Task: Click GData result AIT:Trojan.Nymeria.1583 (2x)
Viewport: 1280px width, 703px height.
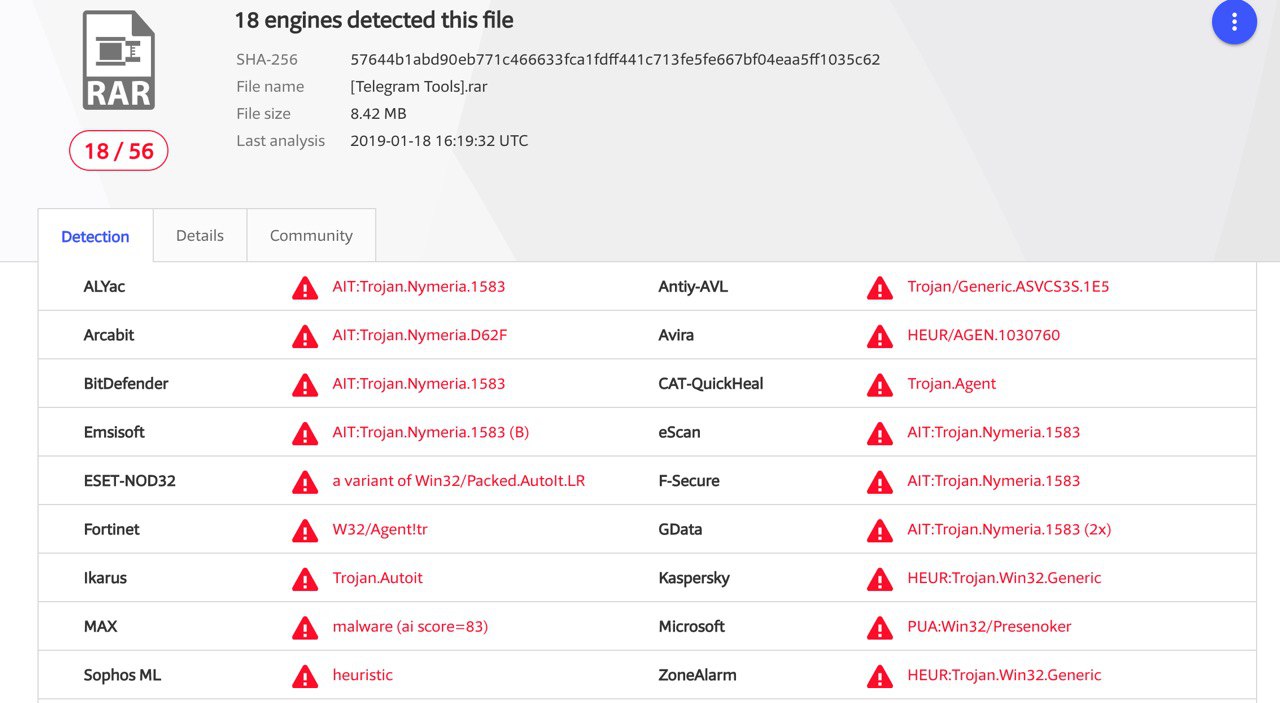Action: (x=1009, y=529)
